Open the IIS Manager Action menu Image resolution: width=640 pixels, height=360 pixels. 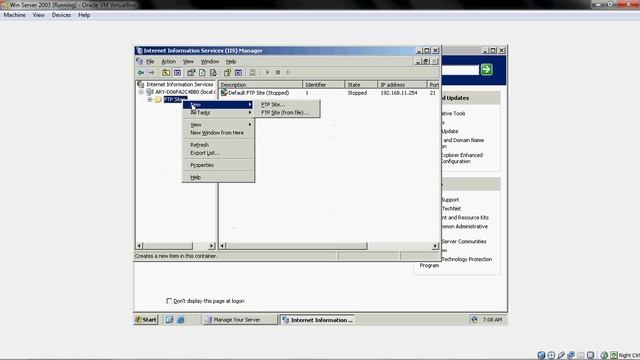pos(169,62)
